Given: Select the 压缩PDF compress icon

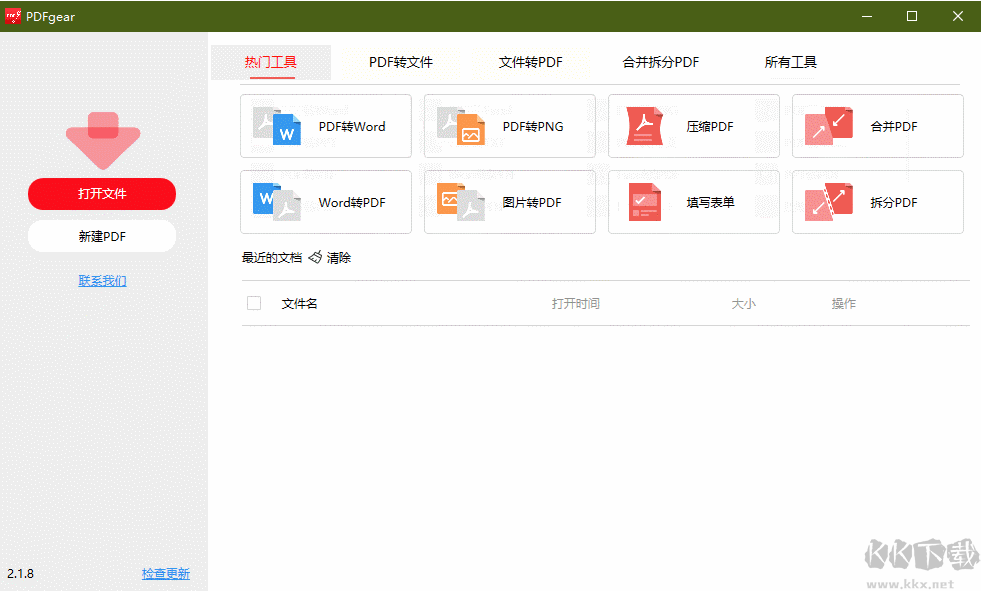Looking at the screenshot, I should coord(645,126).
